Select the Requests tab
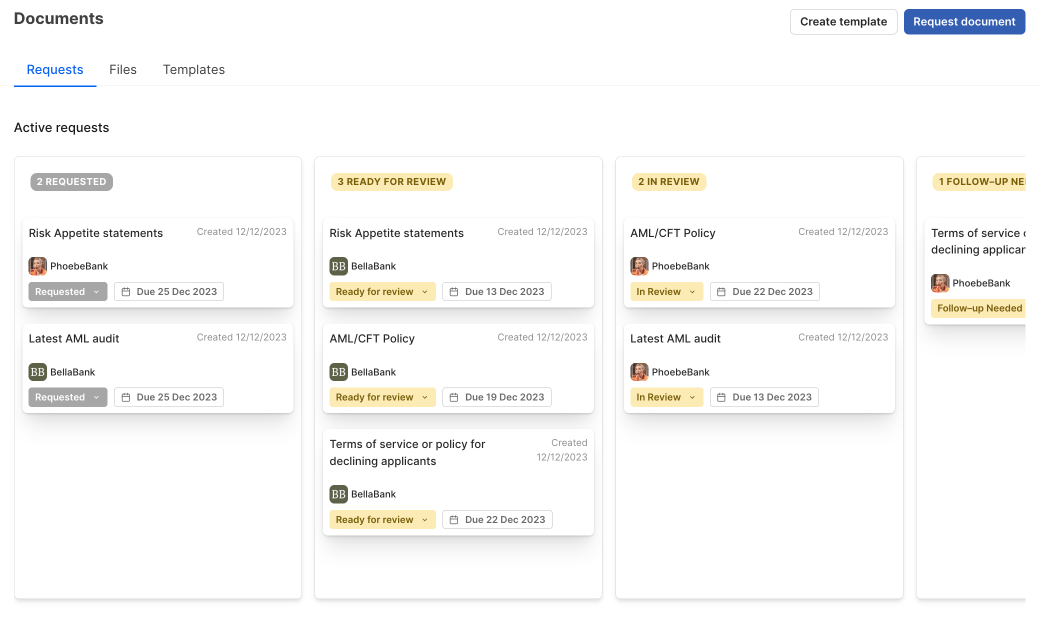 point(55,70)
